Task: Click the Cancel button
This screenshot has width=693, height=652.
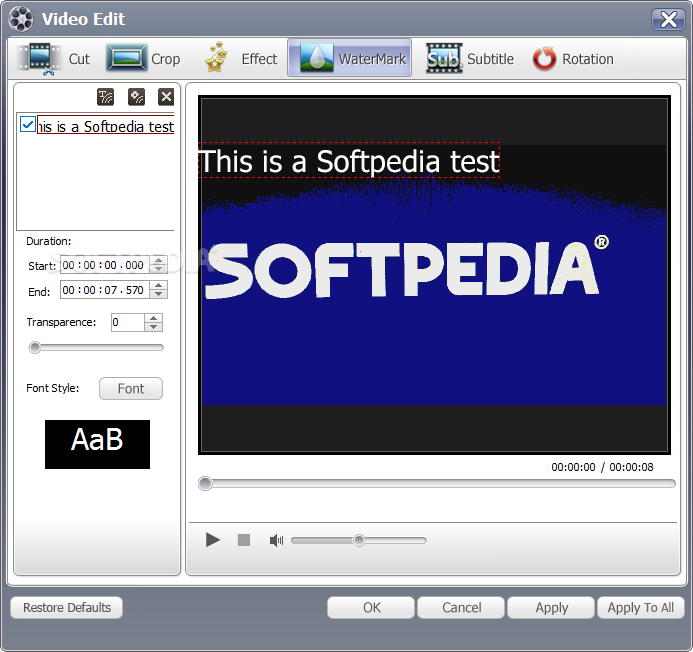Action: [x=461, y=607]
